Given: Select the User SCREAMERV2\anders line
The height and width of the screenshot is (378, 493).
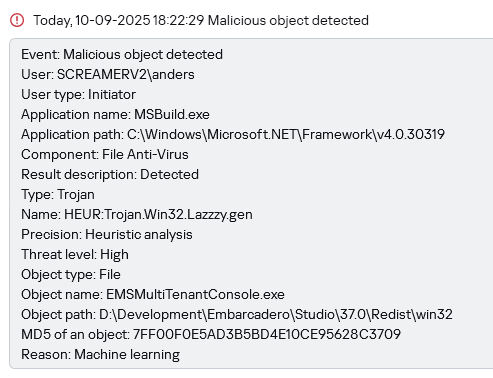Looking at the screenshot, I should point(108,74).
